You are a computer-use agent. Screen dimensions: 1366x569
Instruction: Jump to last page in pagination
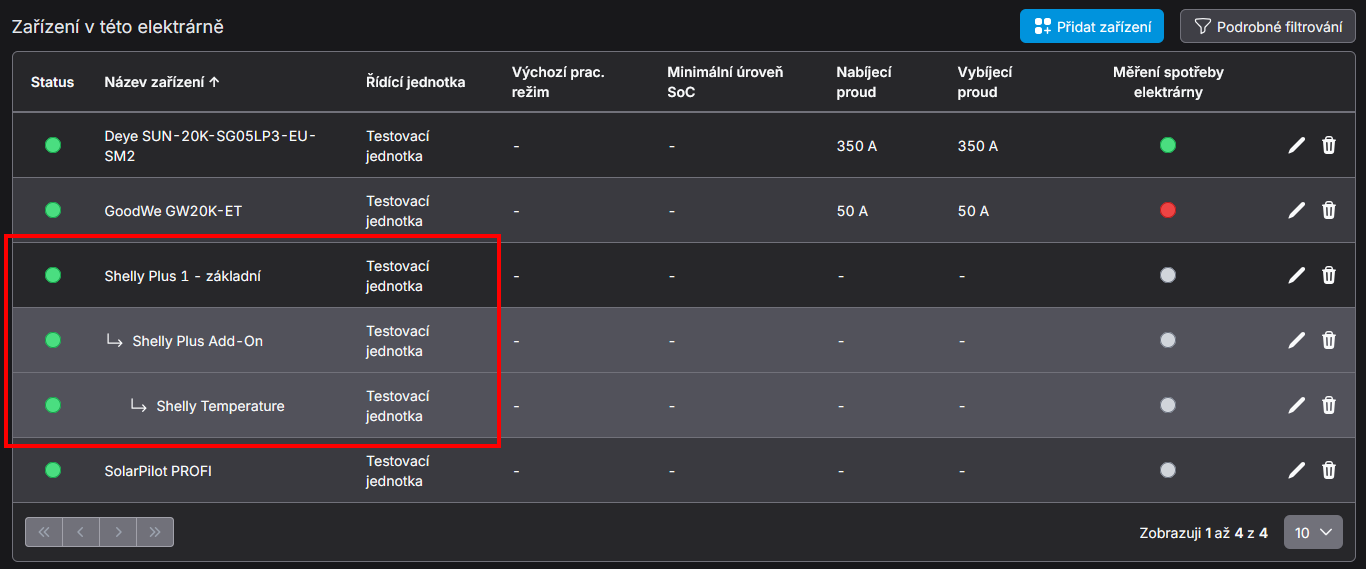point(155,532)
